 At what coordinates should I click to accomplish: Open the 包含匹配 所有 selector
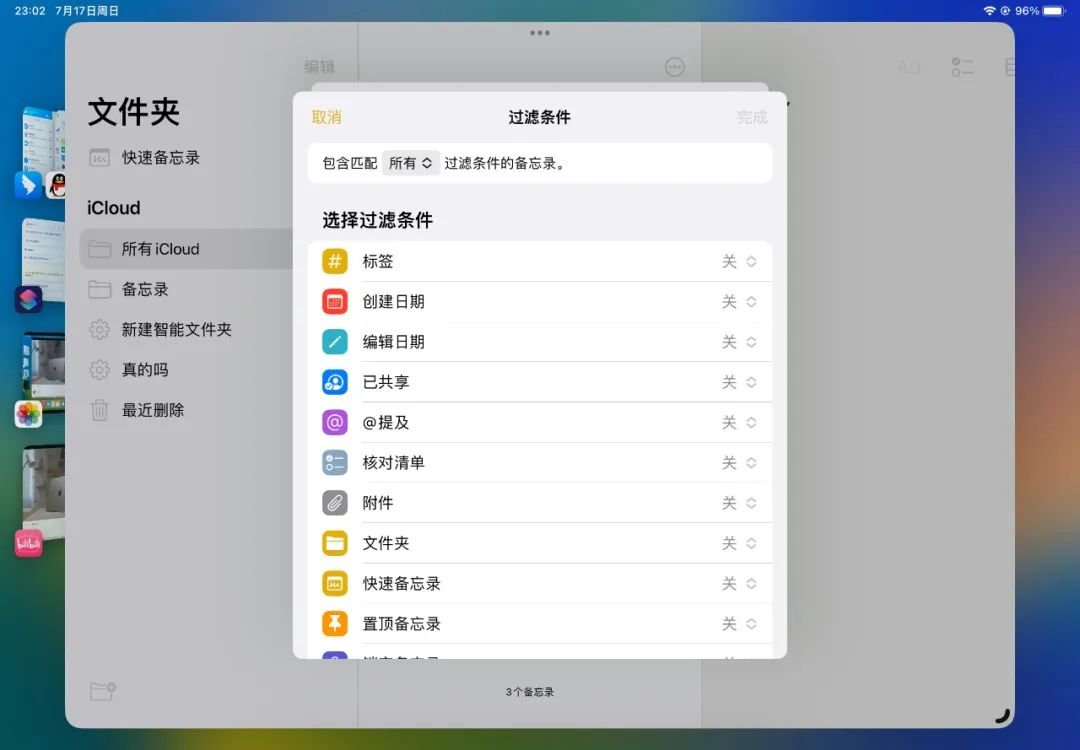(410, 163)
